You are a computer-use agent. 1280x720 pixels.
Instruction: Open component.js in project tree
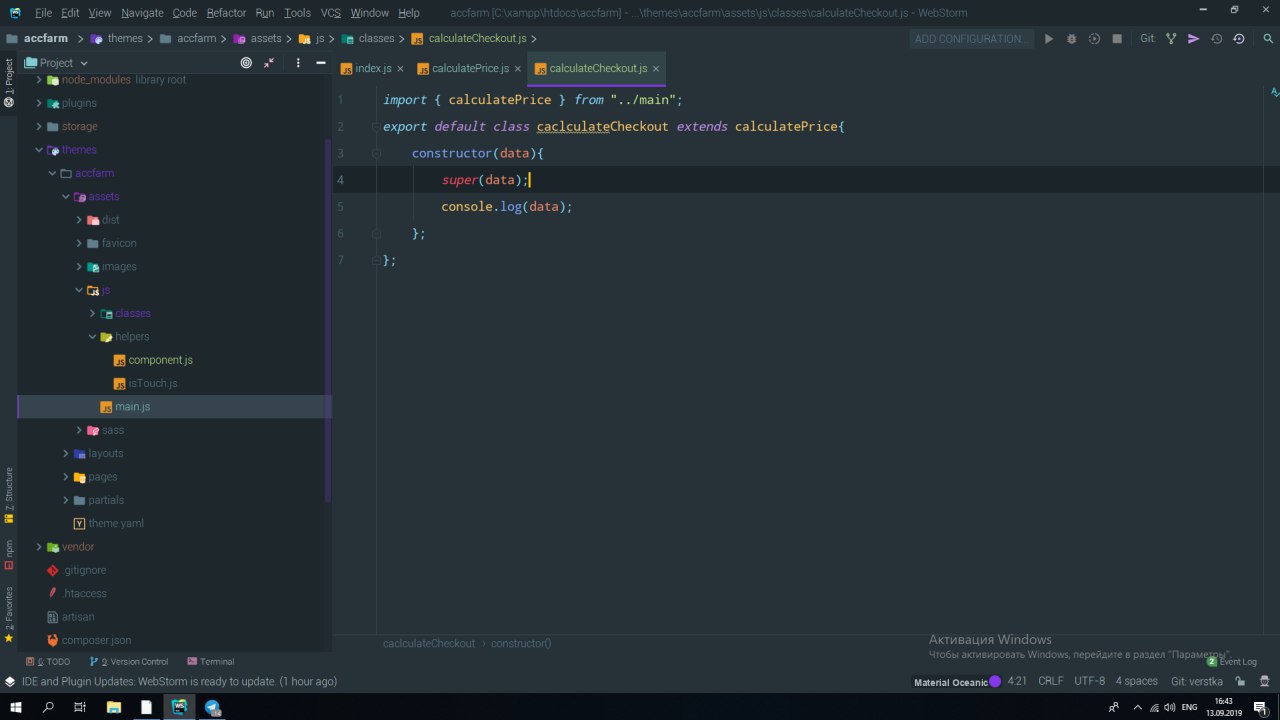pos(160,360)
